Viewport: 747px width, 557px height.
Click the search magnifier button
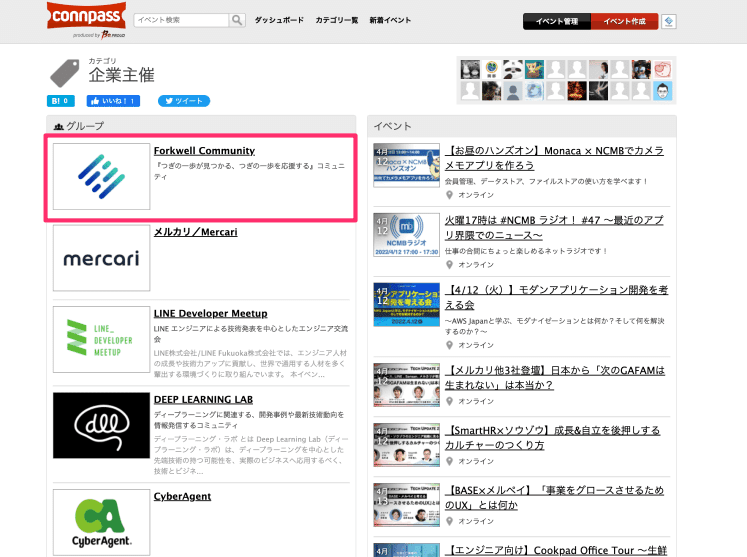(237, 20)
